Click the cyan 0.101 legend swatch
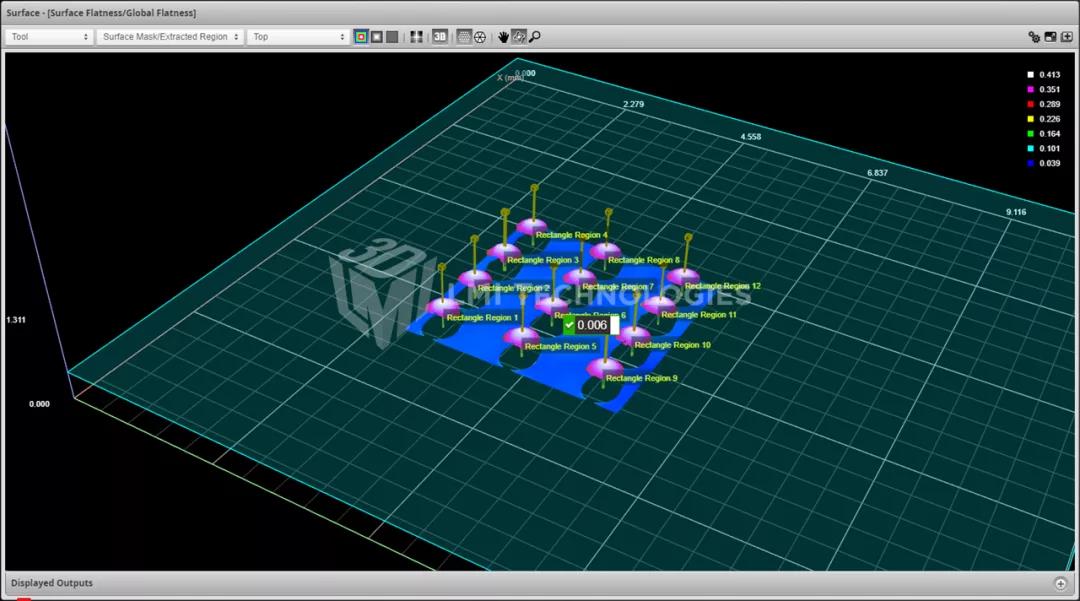Viewport: 1080px width, 601px height. pyautogui.click(x=1030, y=149)
